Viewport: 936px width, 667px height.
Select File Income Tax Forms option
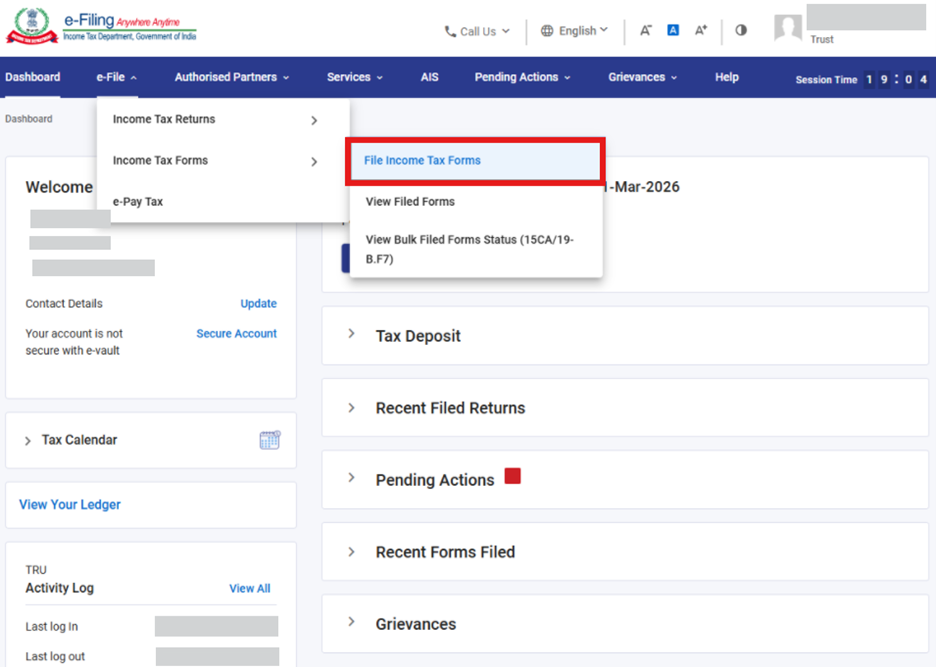(x=422, y=160)
